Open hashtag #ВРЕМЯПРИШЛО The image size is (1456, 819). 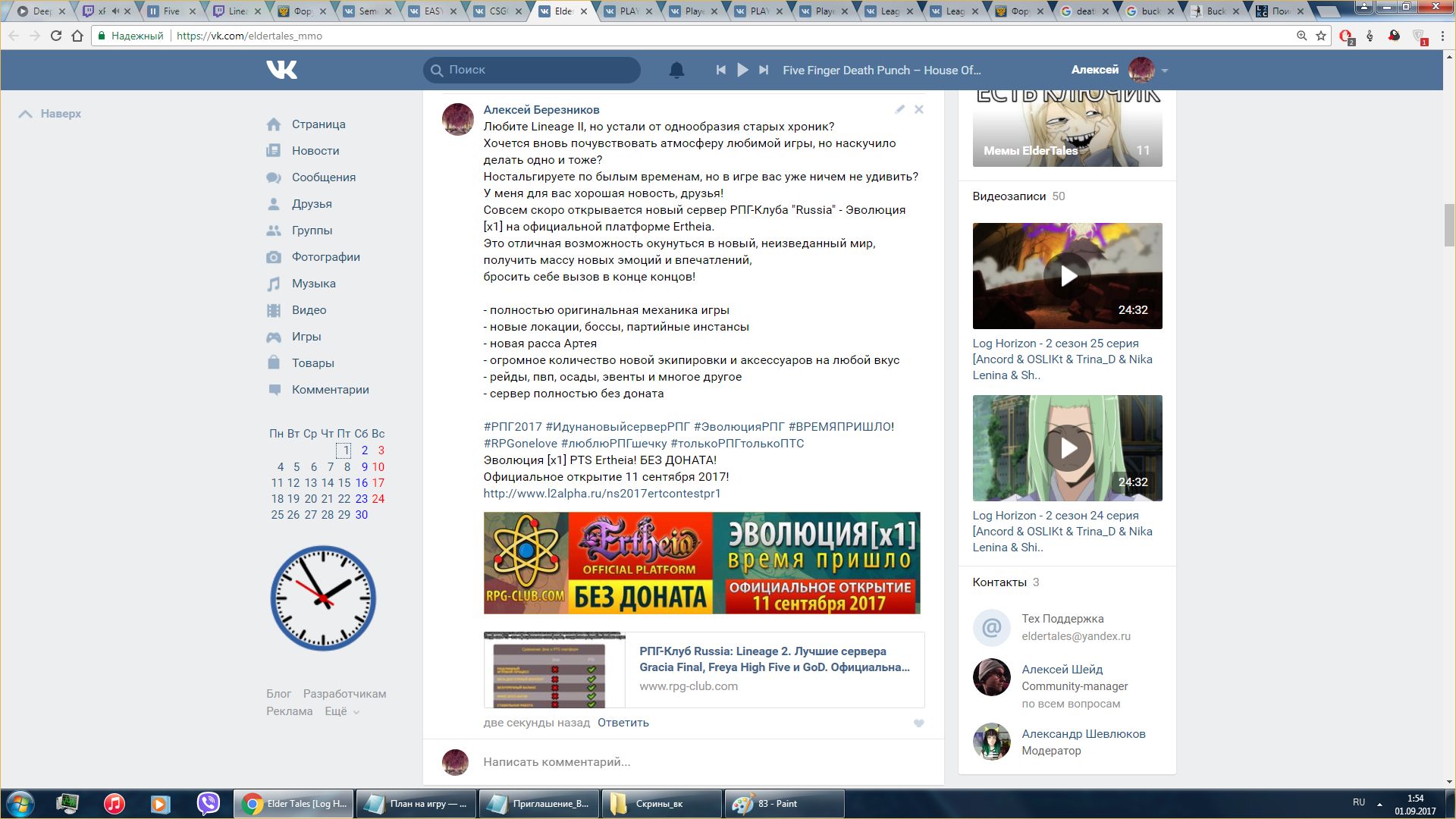(x=839, y=427)
